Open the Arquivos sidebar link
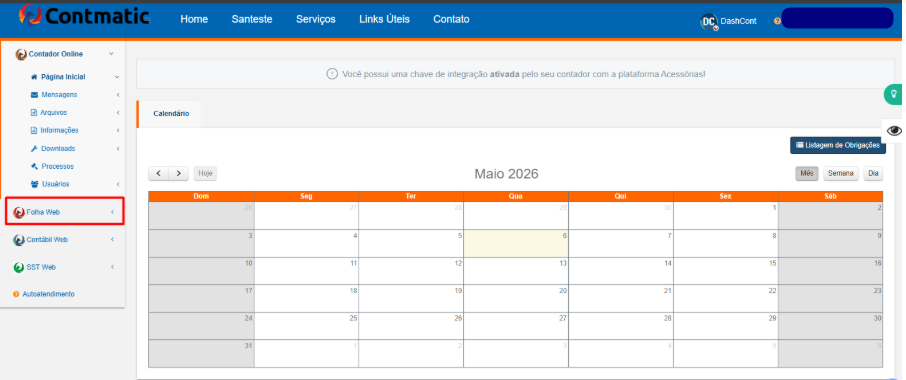Image resolution: width=906 pixels, height=380 pixels. coord(54,113)
